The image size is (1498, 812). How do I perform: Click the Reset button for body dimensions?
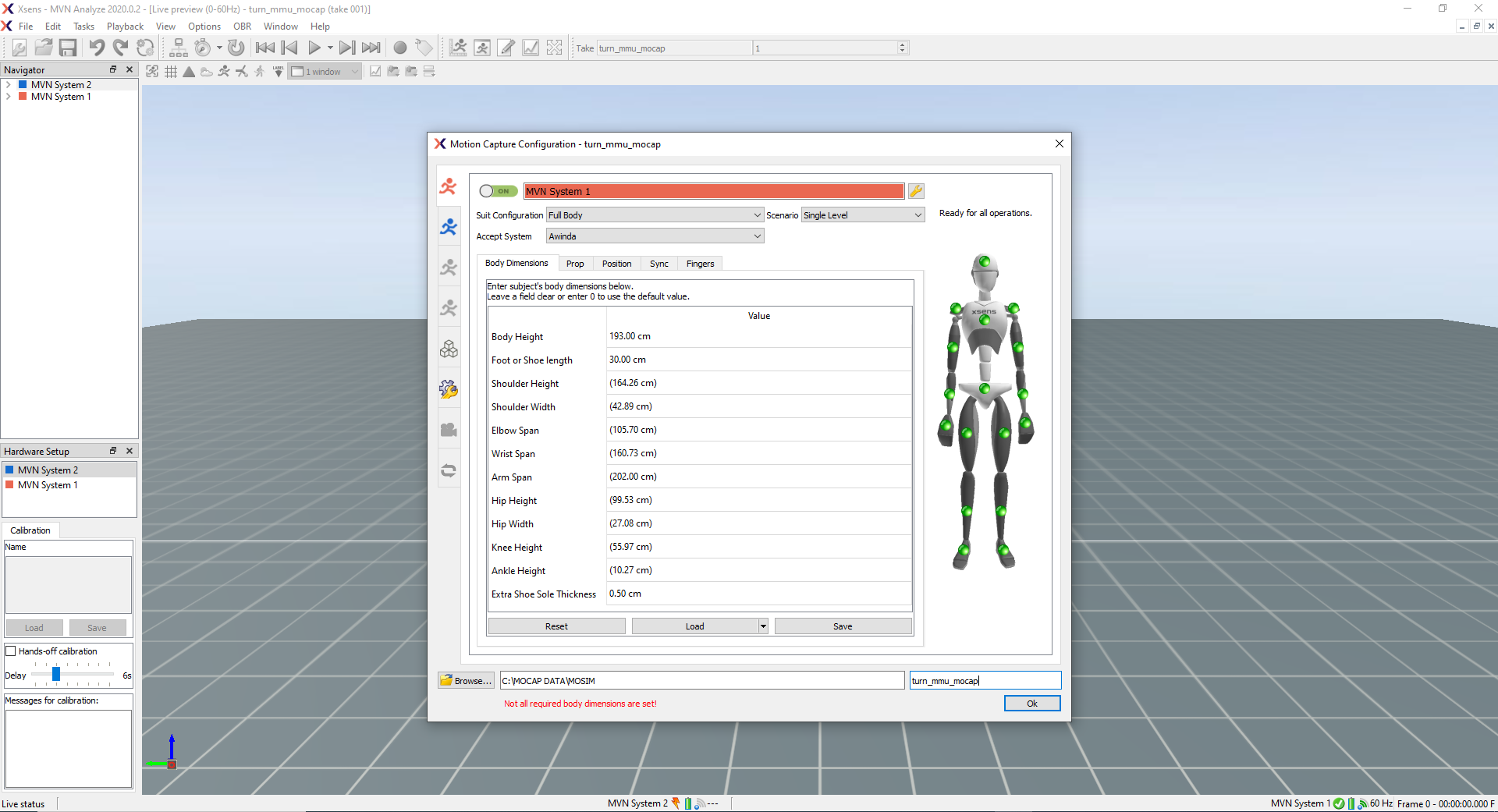coord(556,626)
